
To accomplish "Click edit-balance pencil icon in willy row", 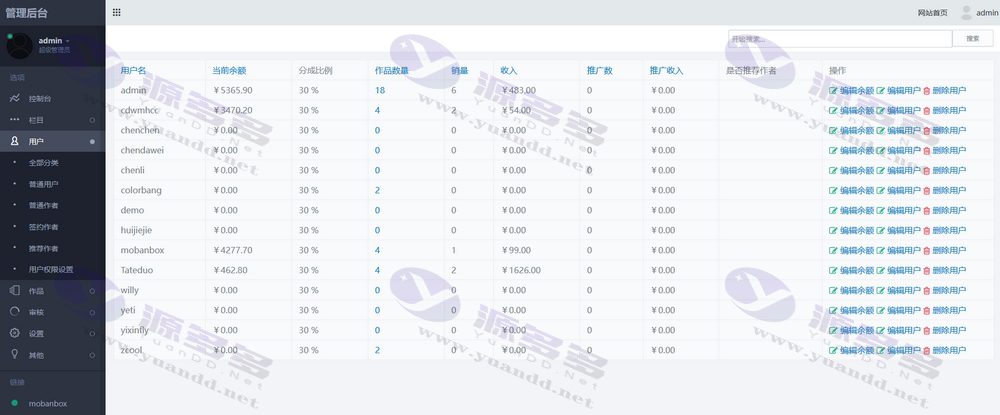I will 833,290.
